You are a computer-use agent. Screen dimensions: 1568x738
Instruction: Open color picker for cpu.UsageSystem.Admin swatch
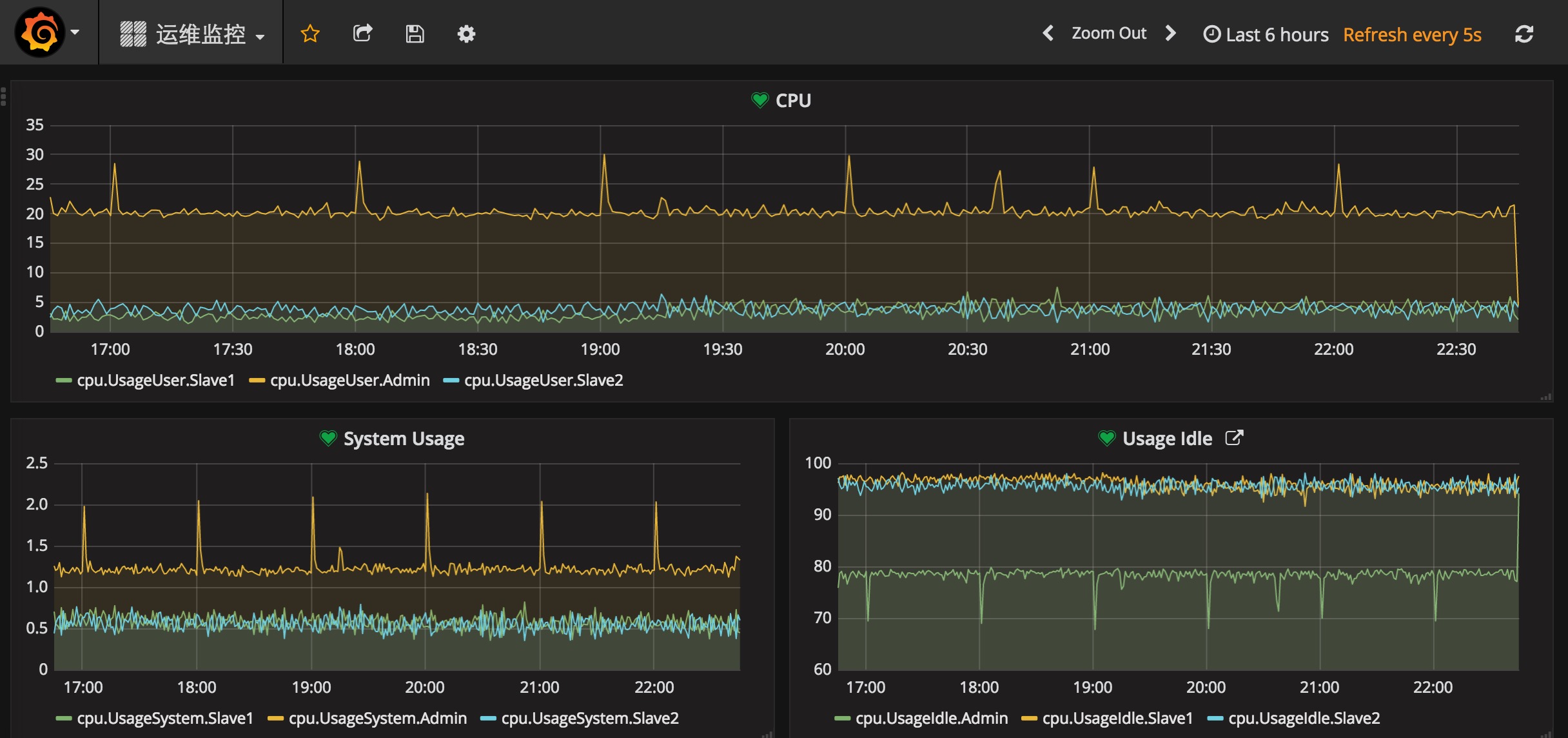tap(276, 719)
